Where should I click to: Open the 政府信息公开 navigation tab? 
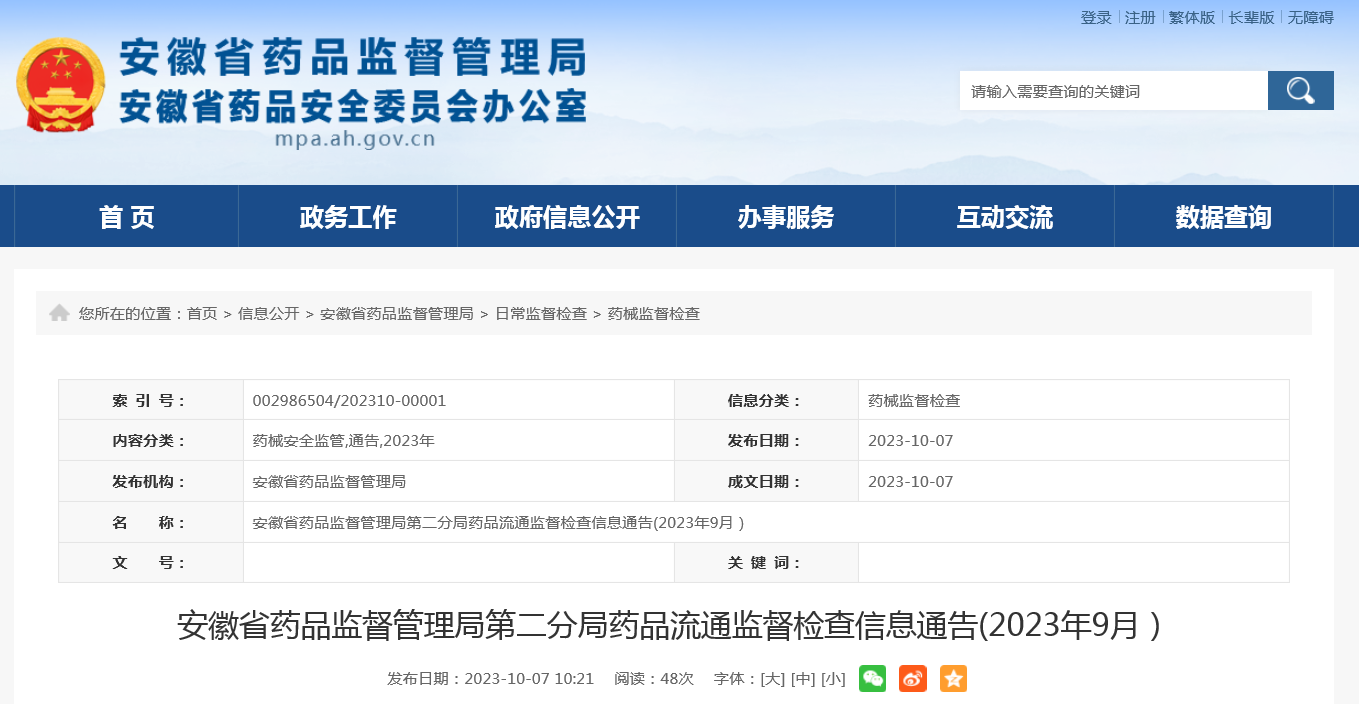567,216
